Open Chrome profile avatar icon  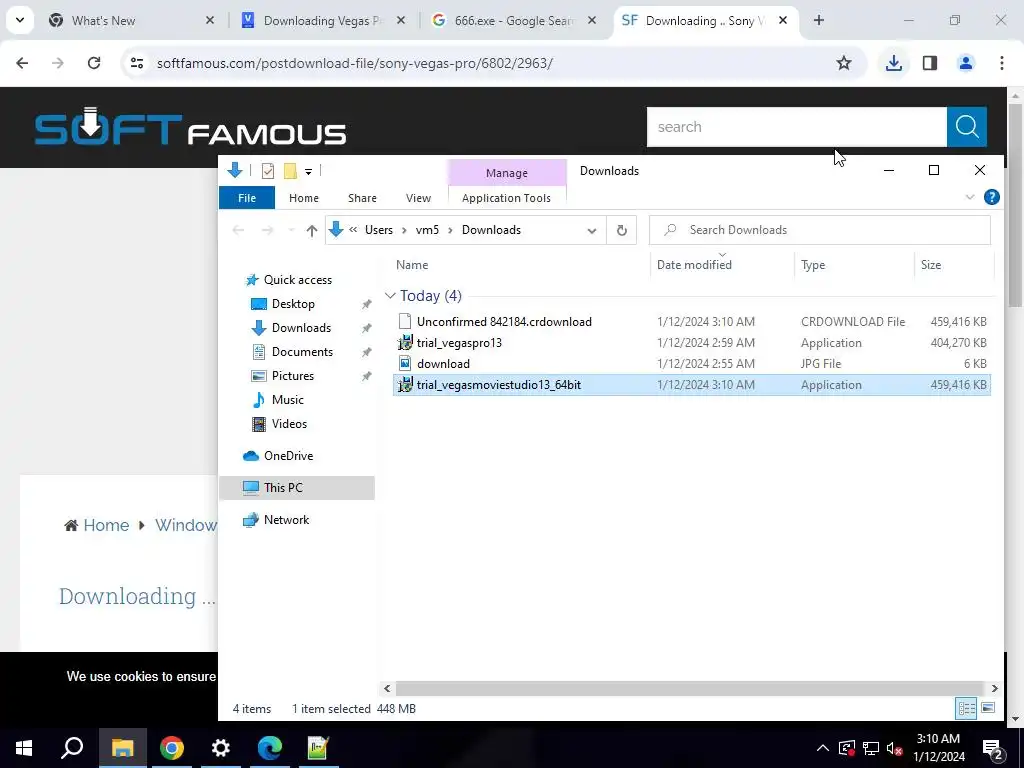(966, 63)
